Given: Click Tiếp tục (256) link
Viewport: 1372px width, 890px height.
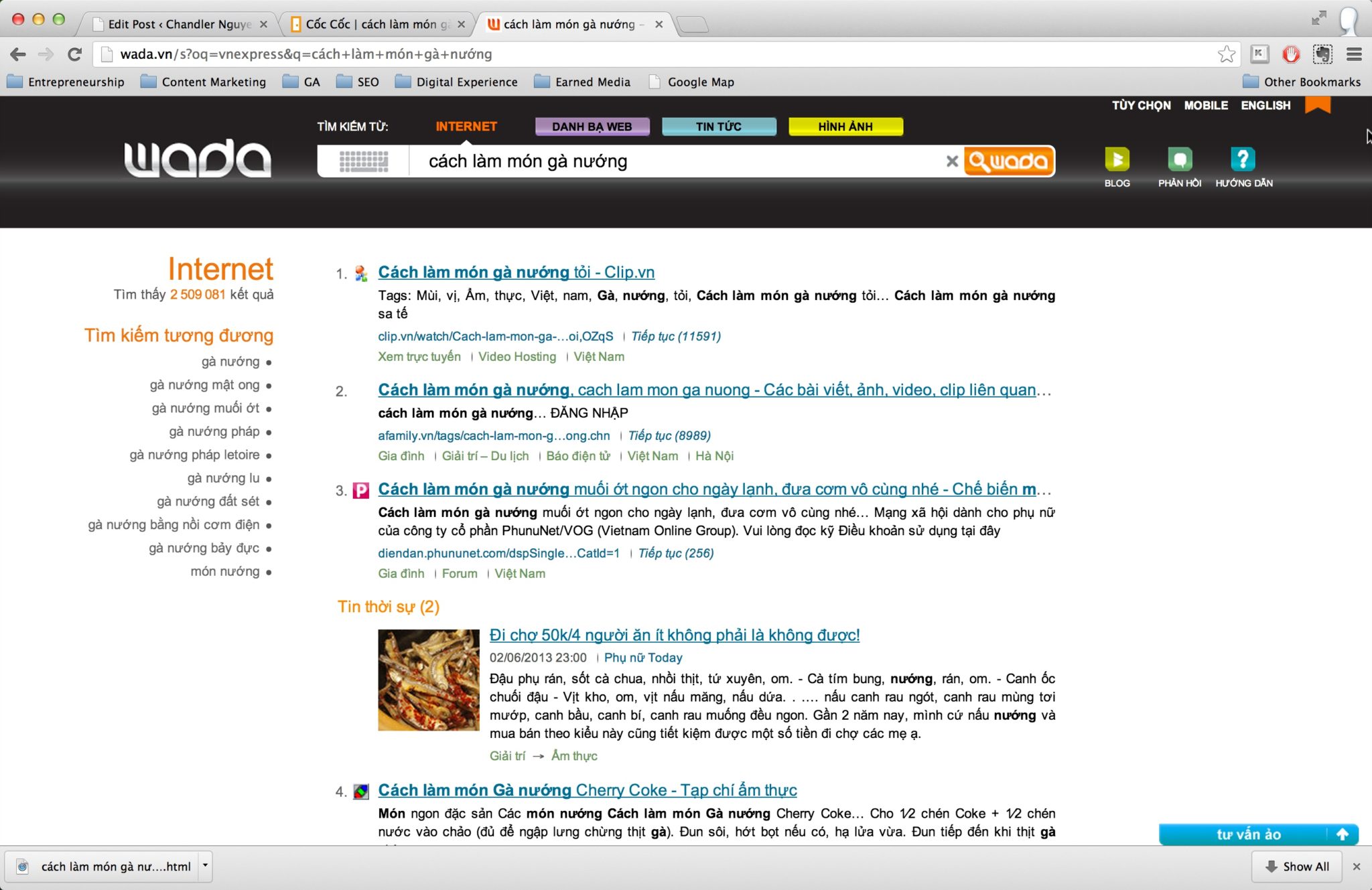Looking at the screenshot, I should coord(676,553).
